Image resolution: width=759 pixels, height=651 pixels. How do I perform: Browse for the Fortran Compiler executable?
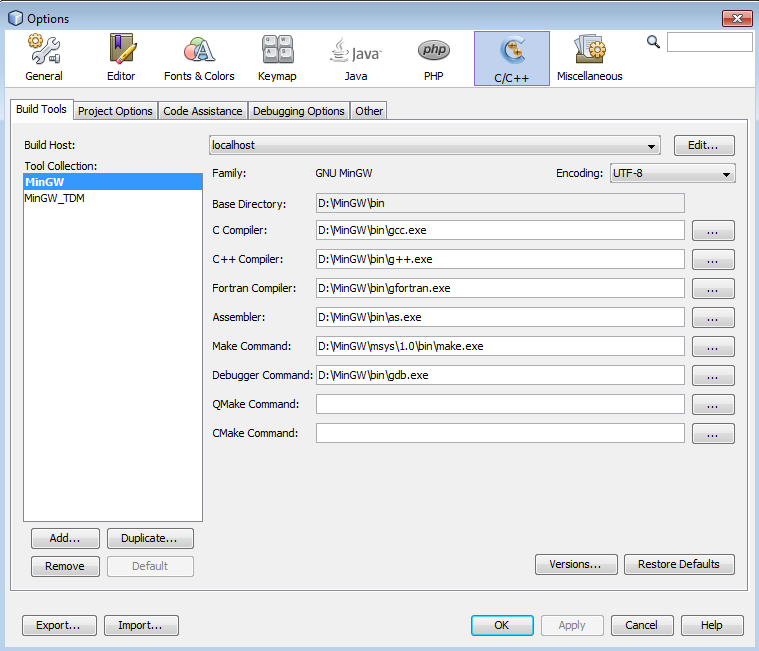(713, 288)
